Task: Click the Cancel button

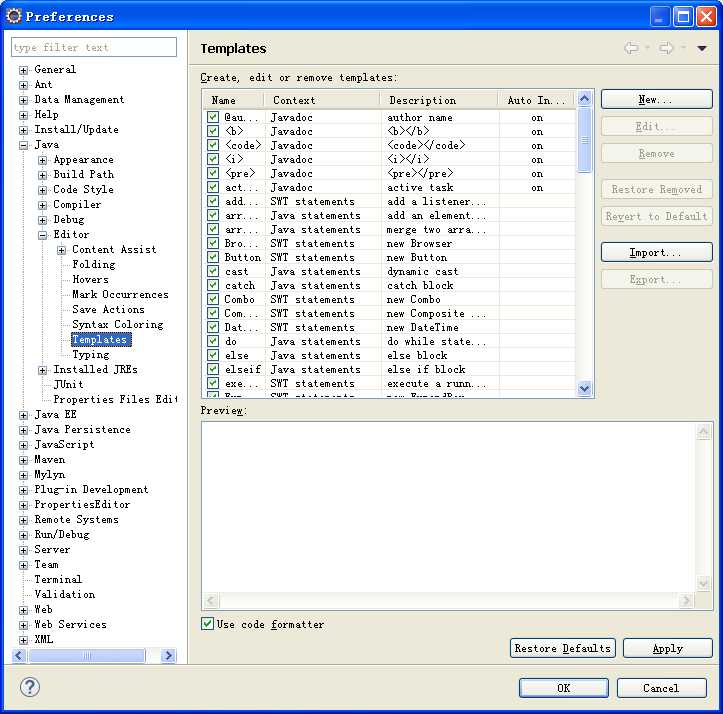Action: 661,688
